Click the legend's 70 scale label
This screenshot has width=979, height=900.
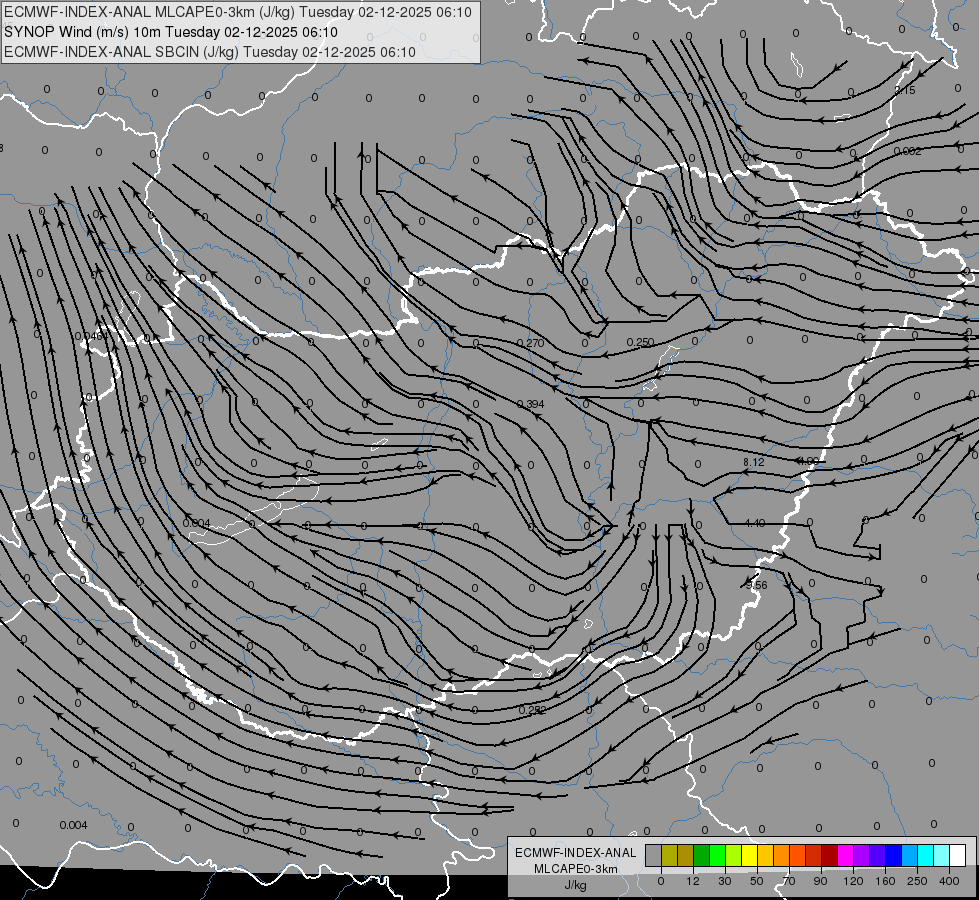pyautogui.click(x=789, y=881)
